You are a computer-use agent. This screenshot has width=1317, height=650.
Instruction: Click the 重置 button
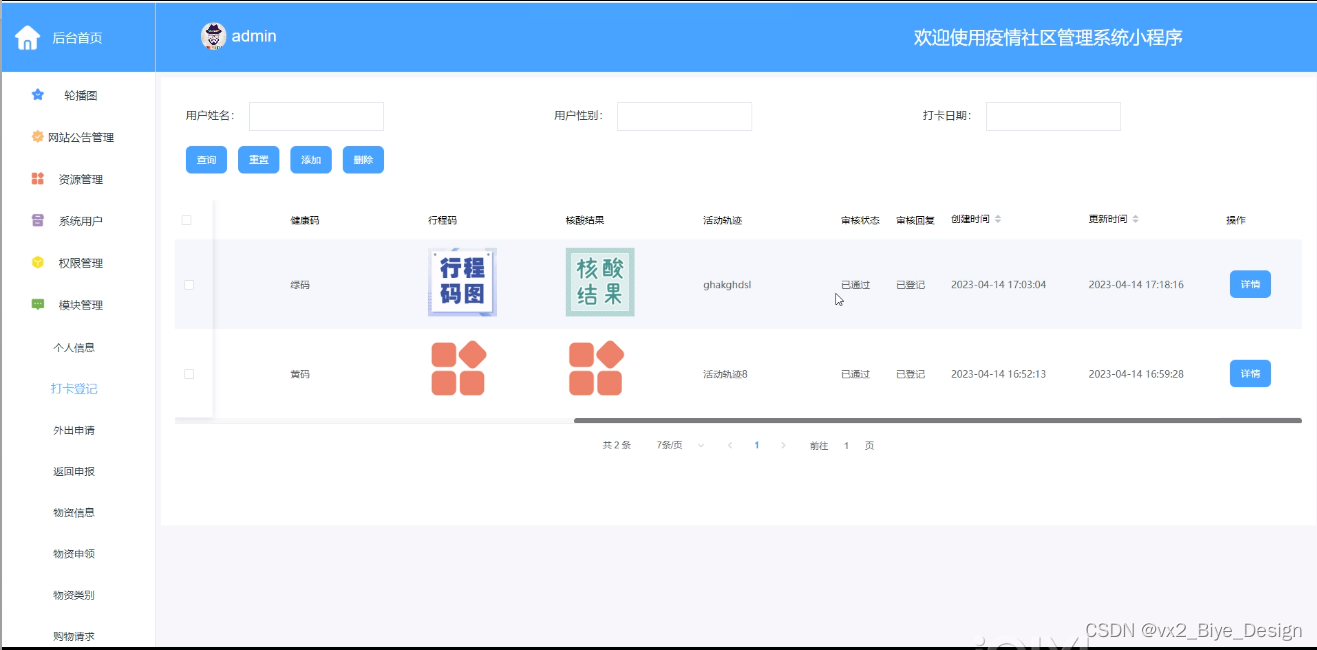click(258, 160)
